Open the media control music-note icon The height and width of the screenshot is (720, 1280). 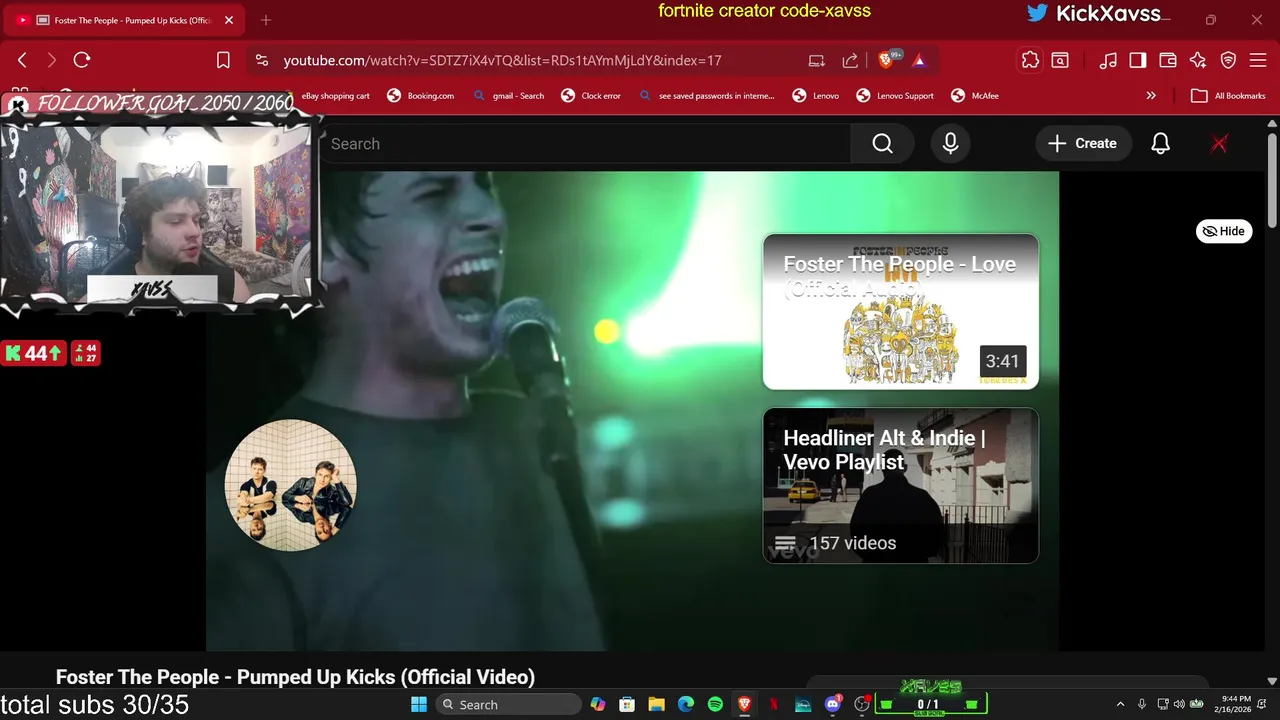click(x=1107, y=60)
